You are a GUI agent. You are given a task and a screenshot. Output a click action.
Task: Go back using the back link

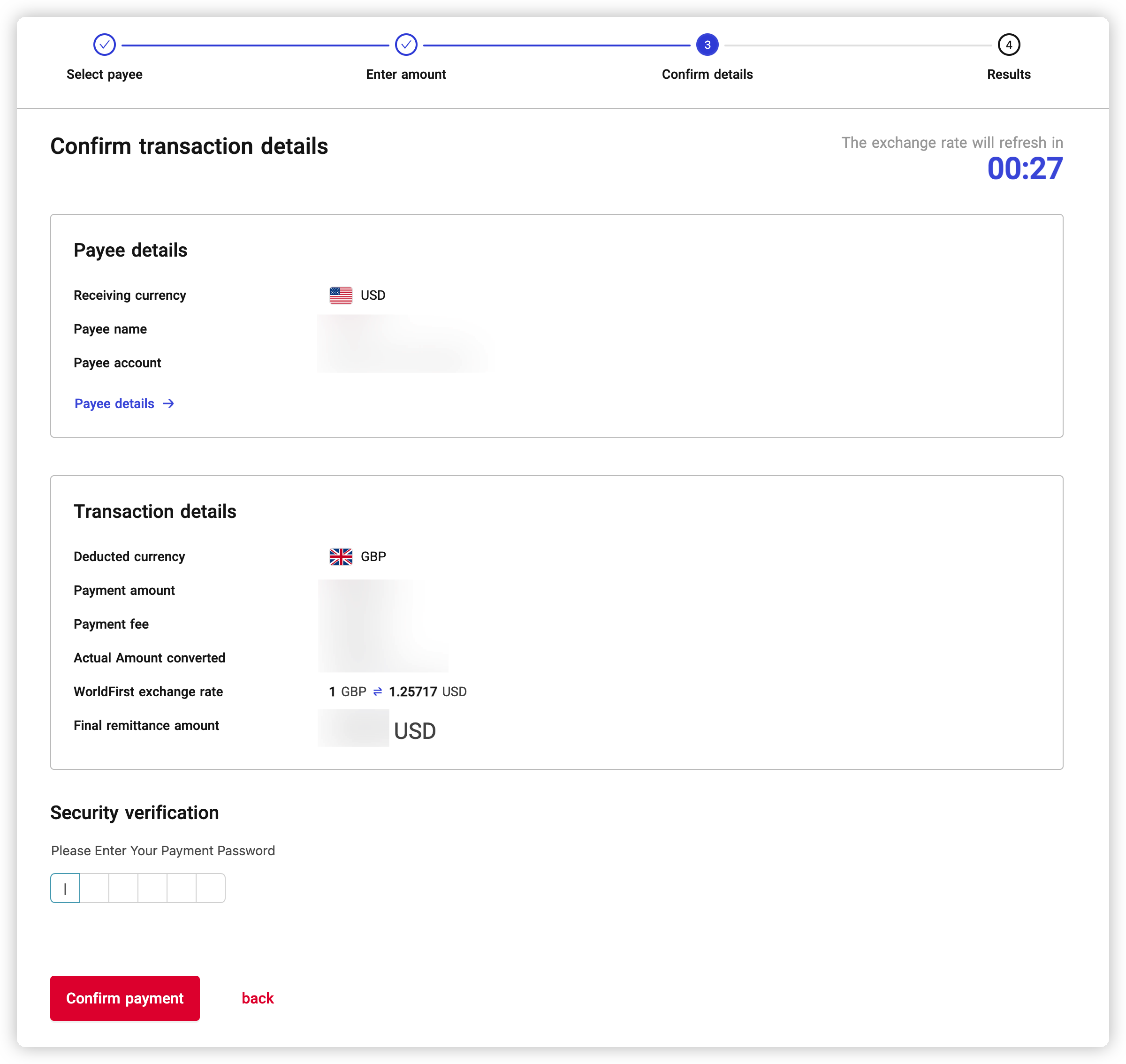[258, 999]
